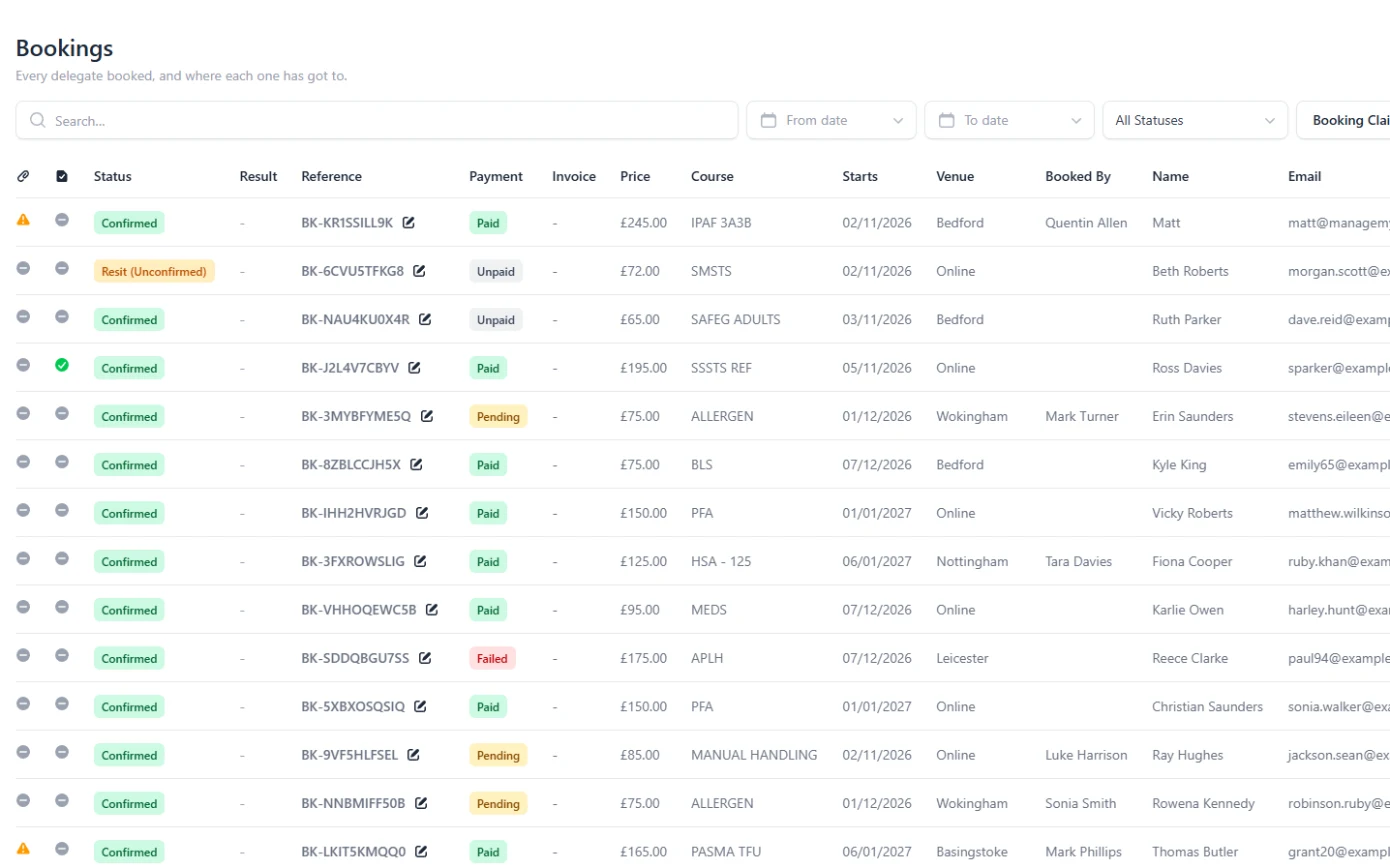Click the 'Unpaid' badge in the SMSTS row
This screenshot has width=1390, height=868.
pos(496,271)
